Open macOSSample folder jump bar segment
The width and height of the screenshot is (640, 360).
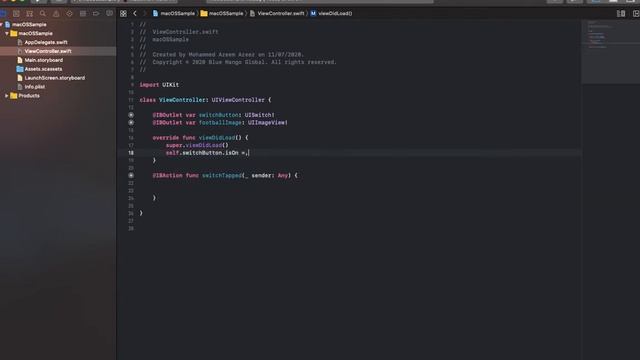click(222, 13)
